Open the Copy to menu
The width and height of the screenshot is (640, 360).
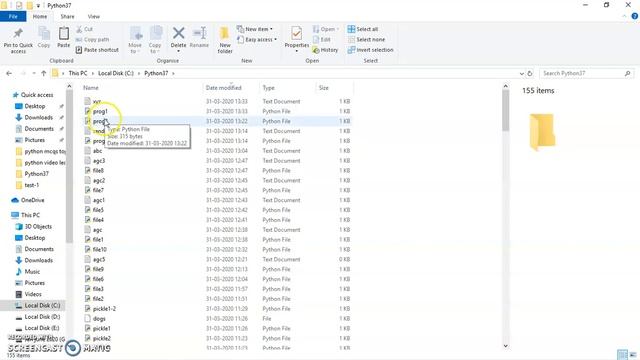[x=155, y=40]
